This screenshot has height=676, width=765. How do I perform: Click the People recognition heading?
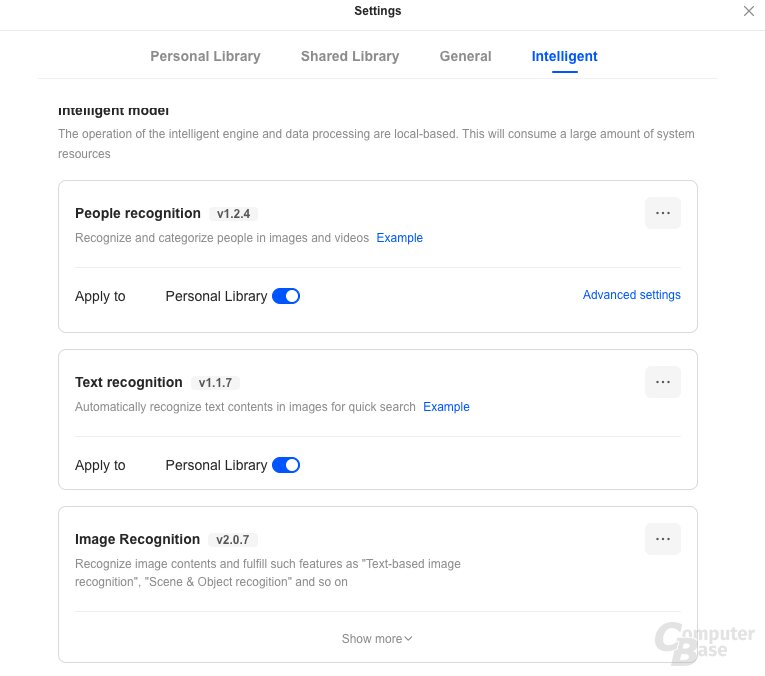138,213
